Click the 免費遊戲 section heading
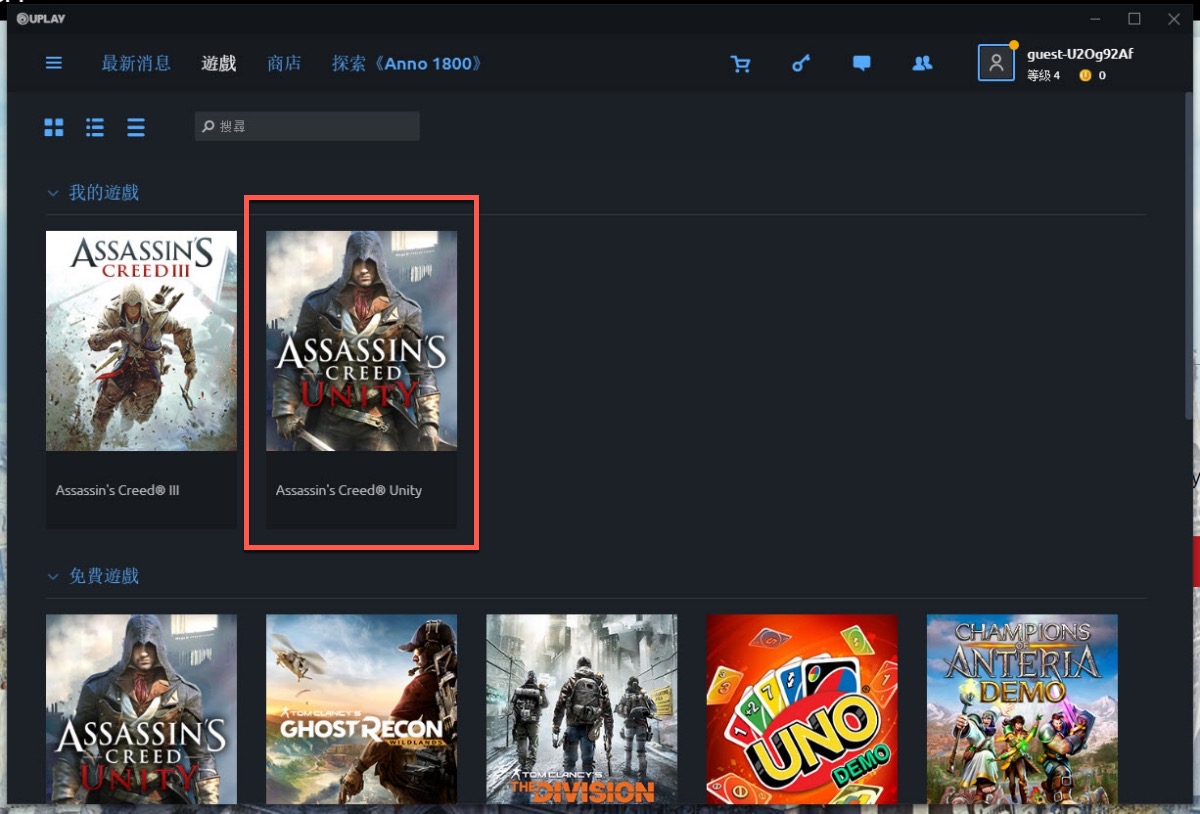This screenshot has width=1200, height=814. point(104,577)
